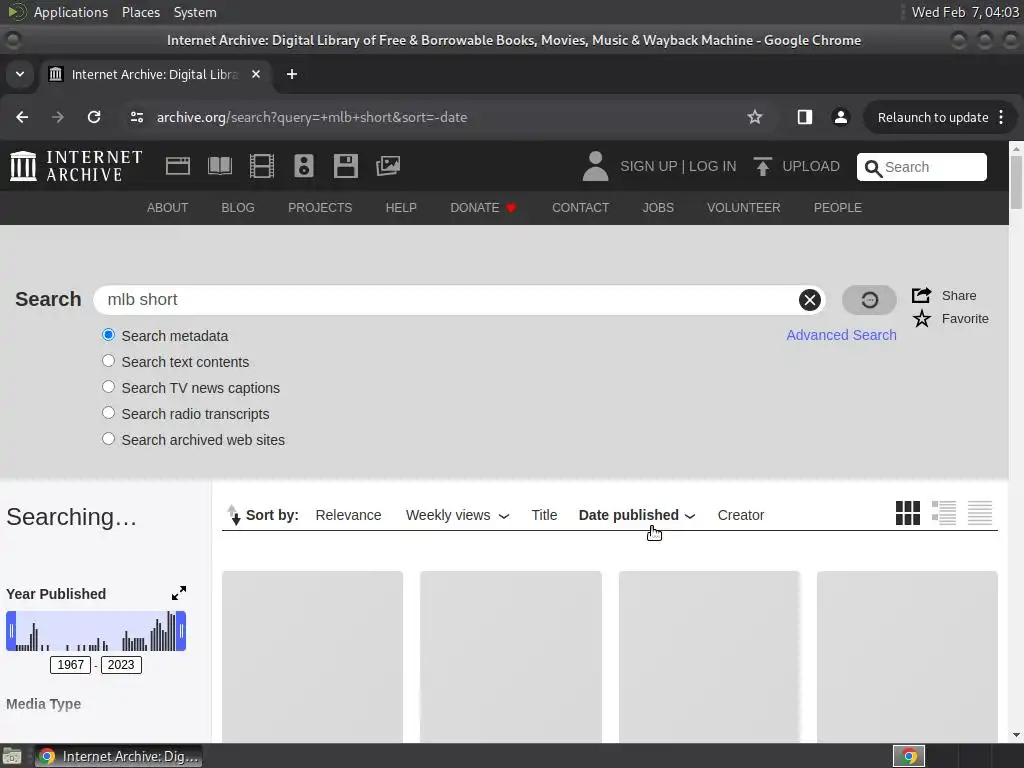Open the ABOUT menu link
Viewport: 1024px width, 768px height.
[x=167, y=208]
